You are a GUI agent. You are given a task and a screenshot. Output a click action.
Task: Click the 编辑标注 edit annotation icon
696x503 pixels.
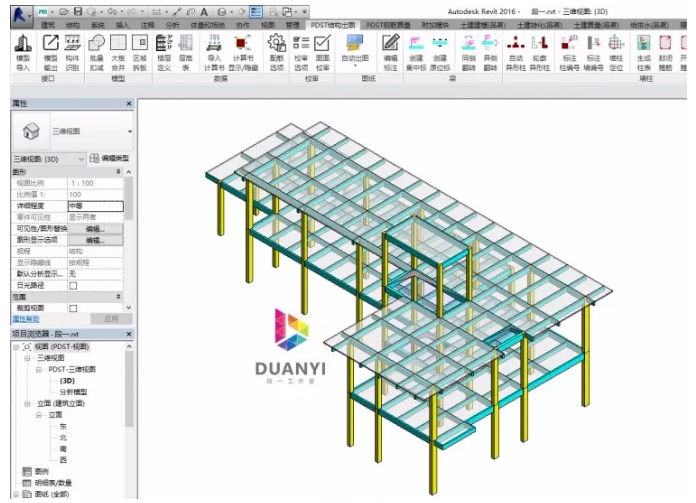coord(391,44)
